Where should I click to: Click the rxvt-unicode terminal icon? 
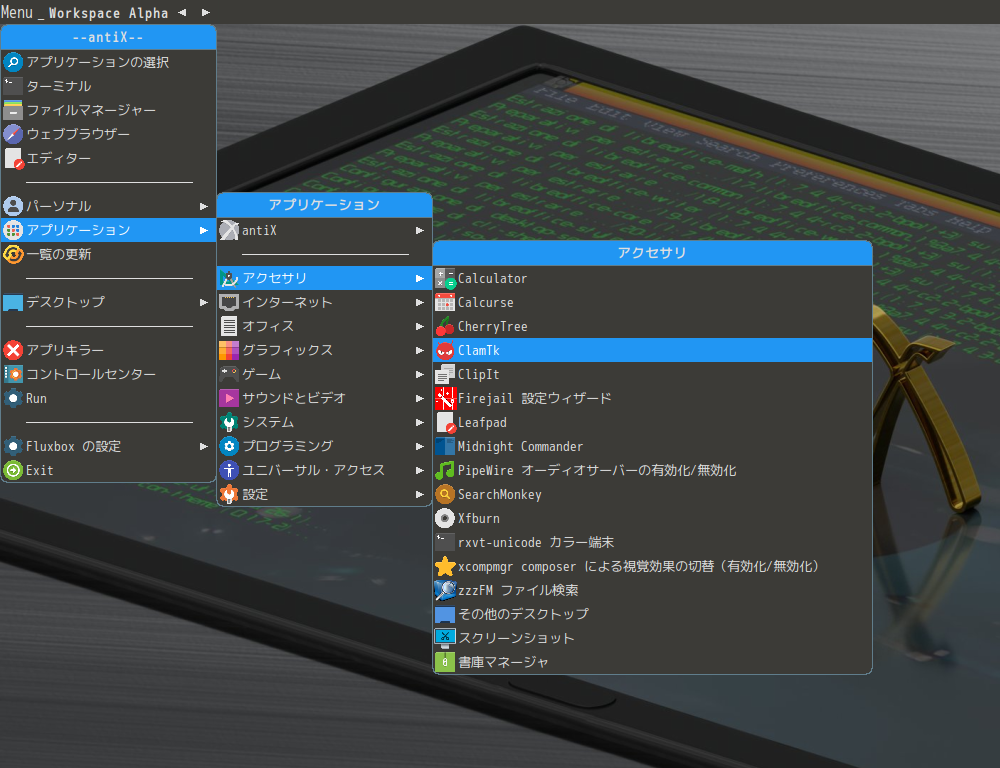click(445, 542)
